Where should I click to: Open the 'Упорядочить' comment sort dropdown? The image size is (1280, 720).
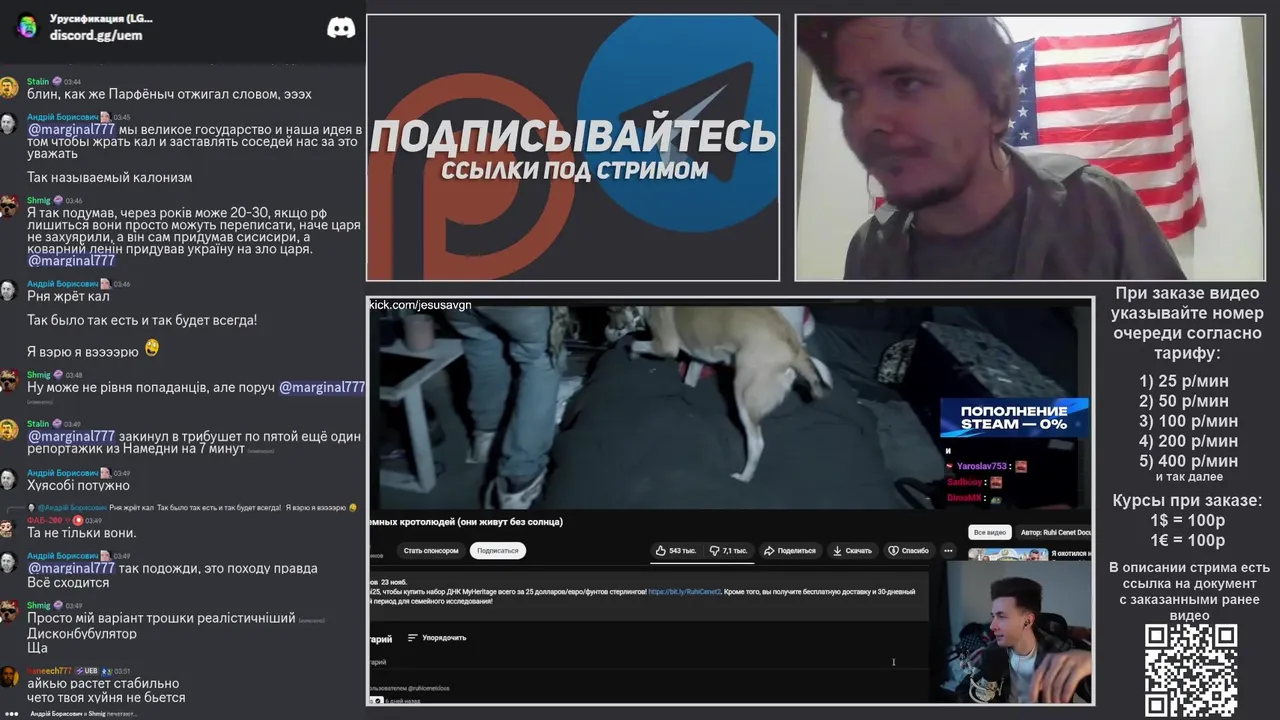(437, 637)
